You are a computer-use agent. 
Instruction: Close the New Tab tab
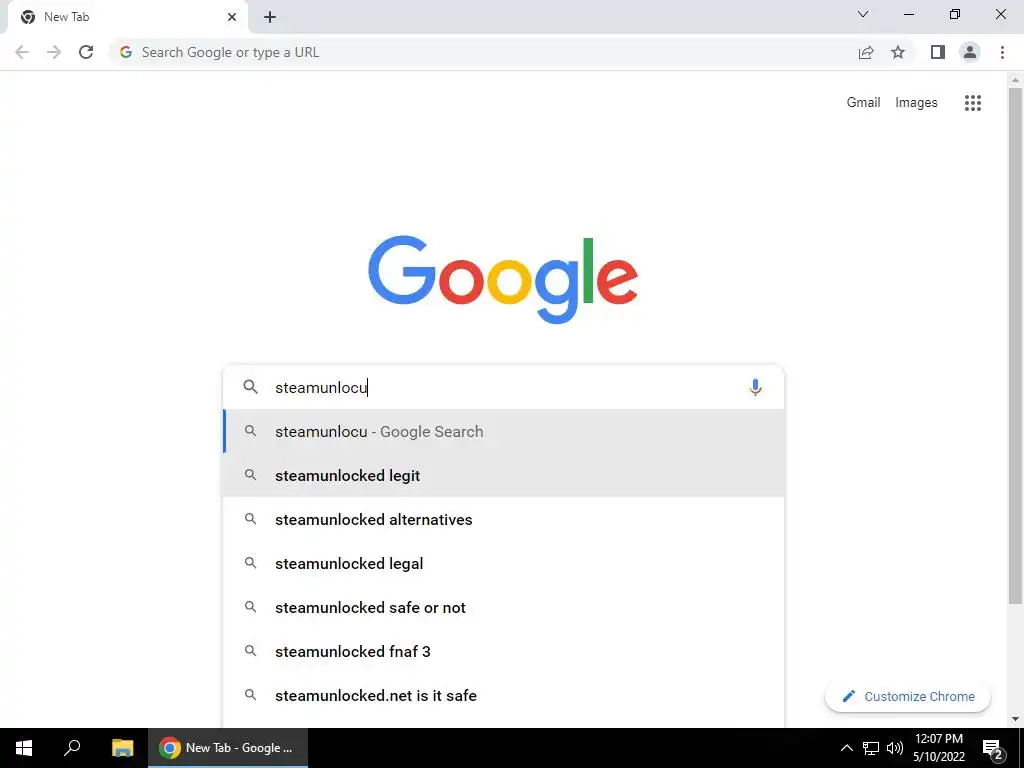pos(232,18)
